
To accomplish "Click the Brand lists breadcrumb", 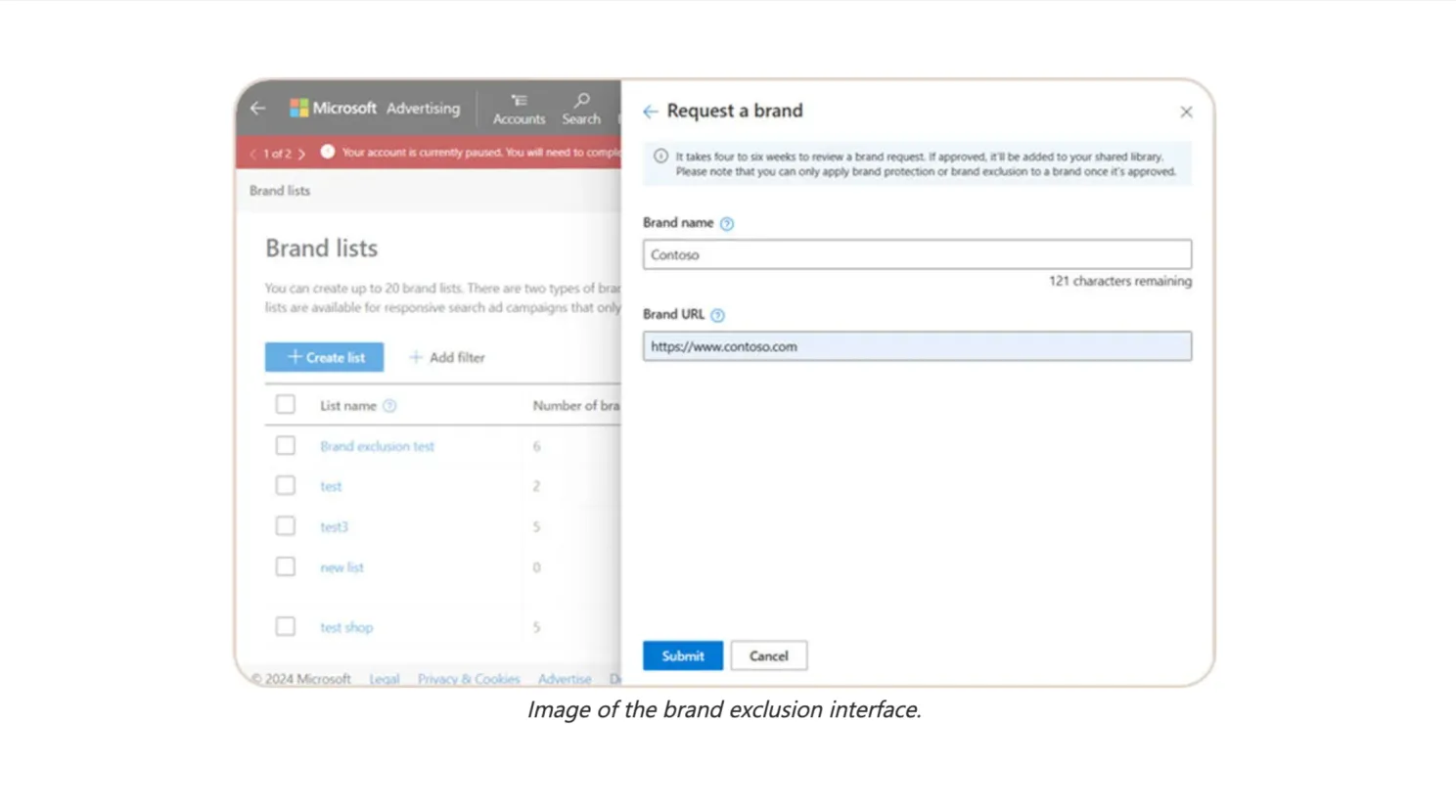I will [x=280, y=191].
